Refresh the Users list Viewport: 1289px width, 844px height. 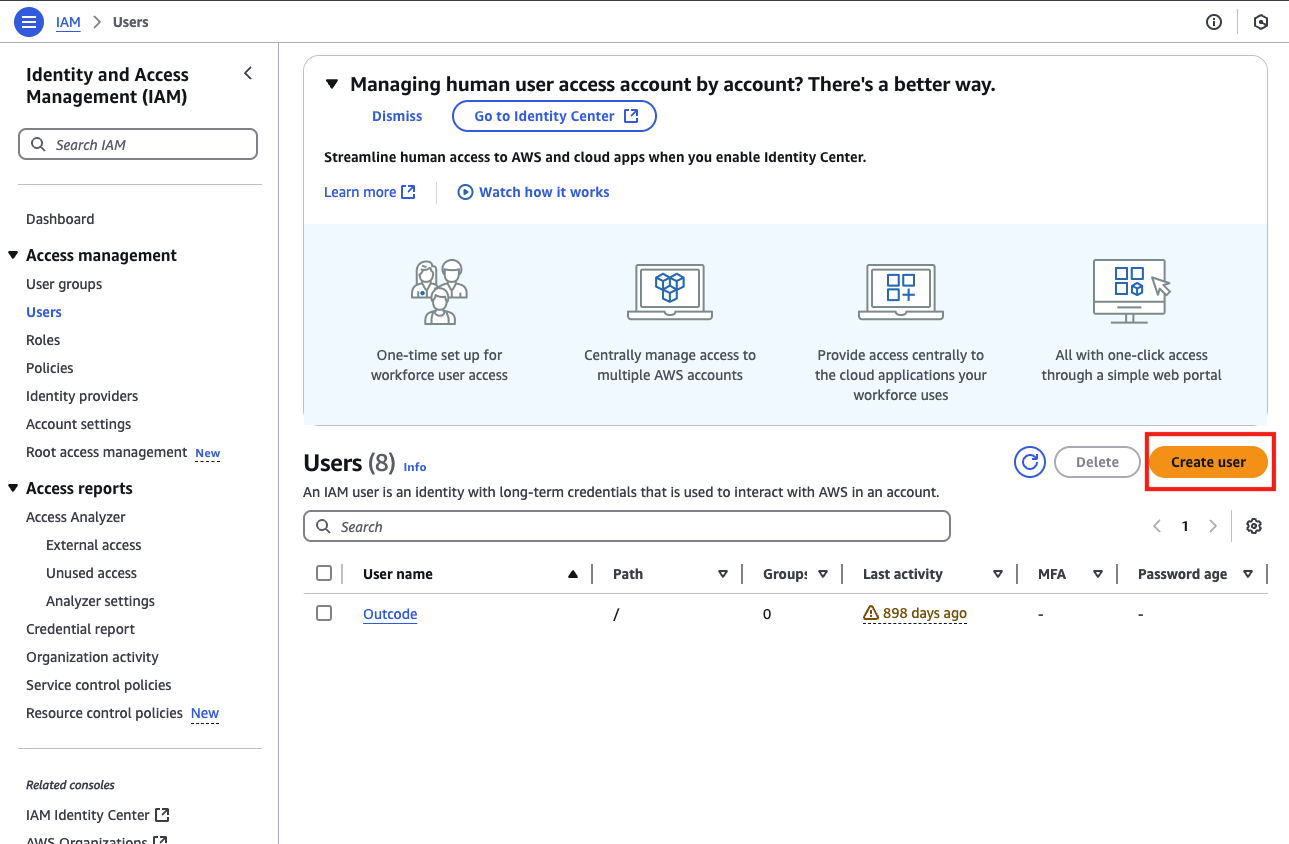click(x=1029, y=462)
